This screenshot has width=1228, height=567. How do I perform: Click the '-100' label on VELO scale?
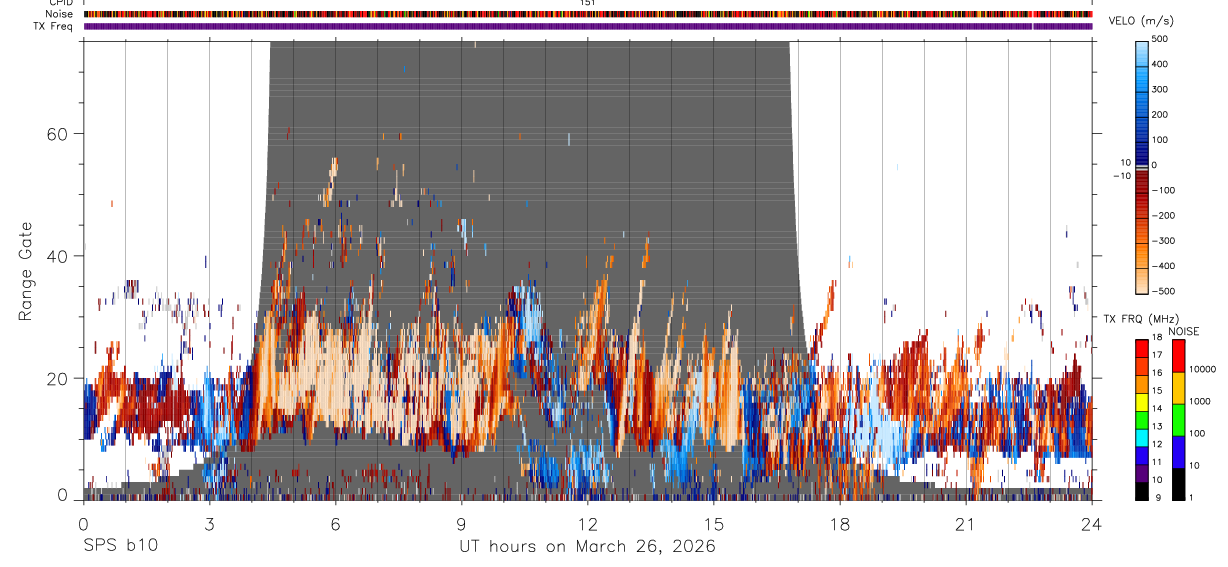[1164, 191]
